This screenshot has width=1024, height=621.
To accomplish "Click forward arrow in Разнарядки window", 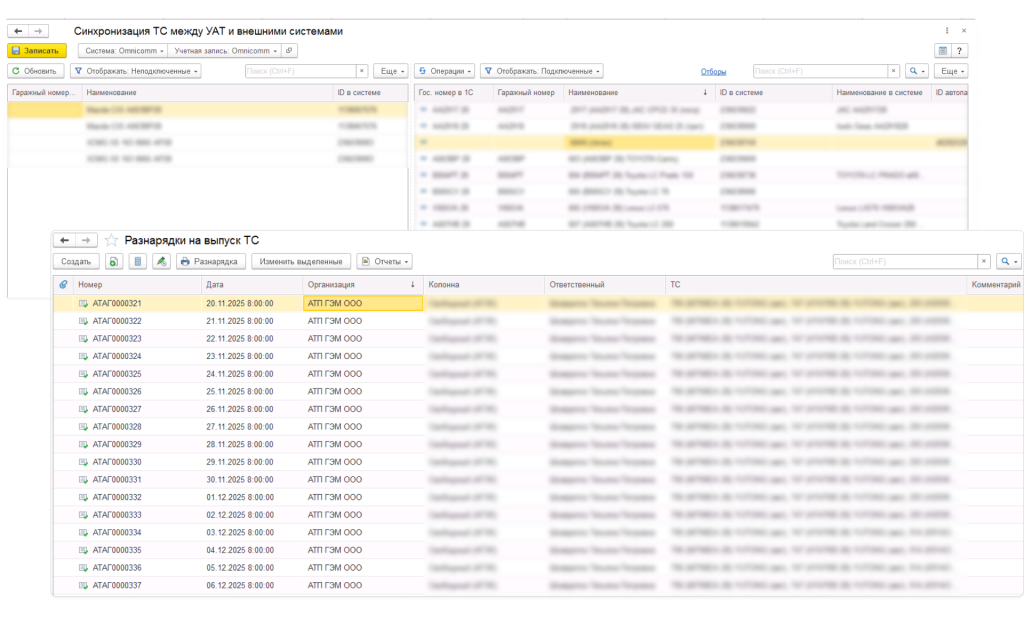I will (x=87, y=240).
